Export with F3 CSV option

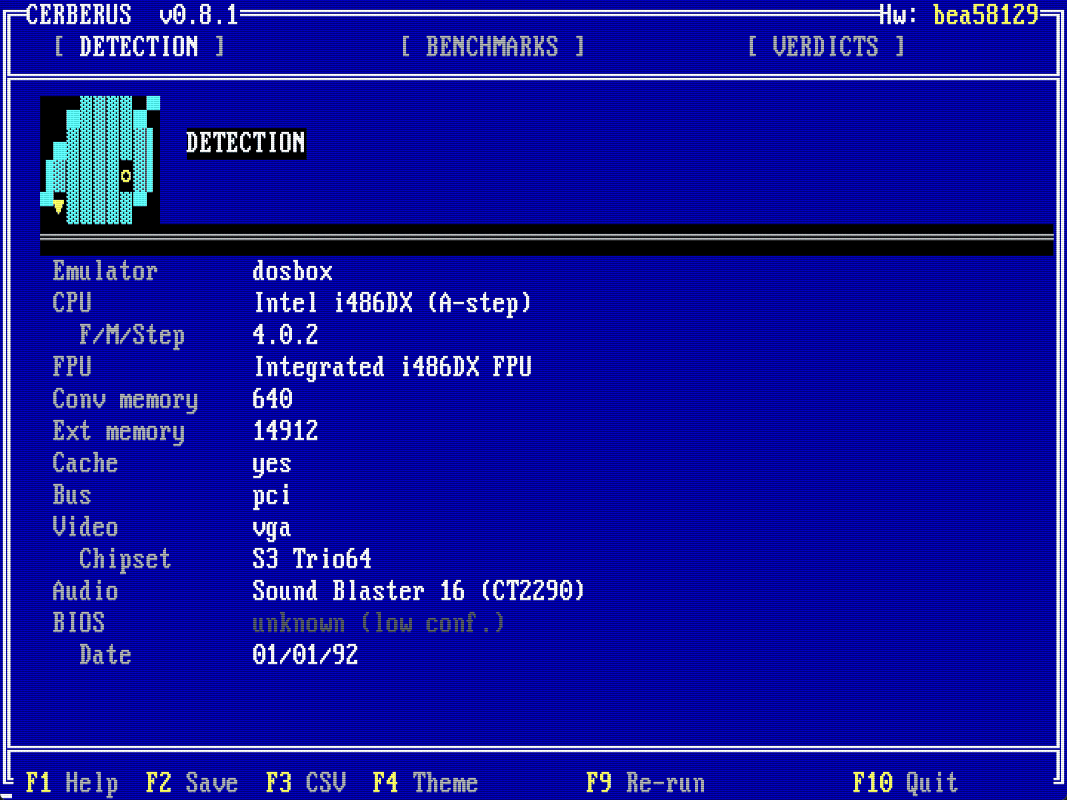[x=306, y=783]
